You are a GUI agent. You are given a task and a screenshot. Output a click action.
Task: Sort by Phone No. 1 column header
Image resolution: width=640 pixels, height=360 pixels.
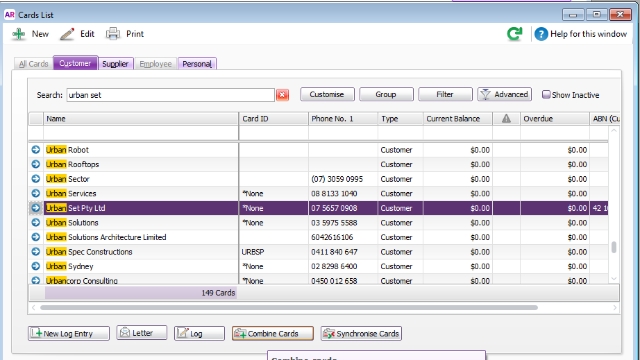click(x=343, y=119)
